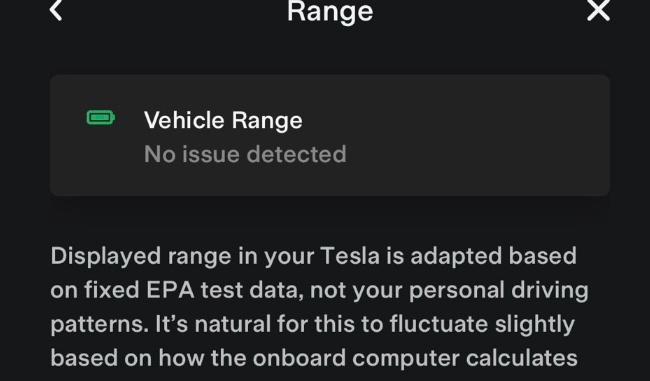
Task: Tap 'test data,' in the description text
Action: click(x=252, y=290)
